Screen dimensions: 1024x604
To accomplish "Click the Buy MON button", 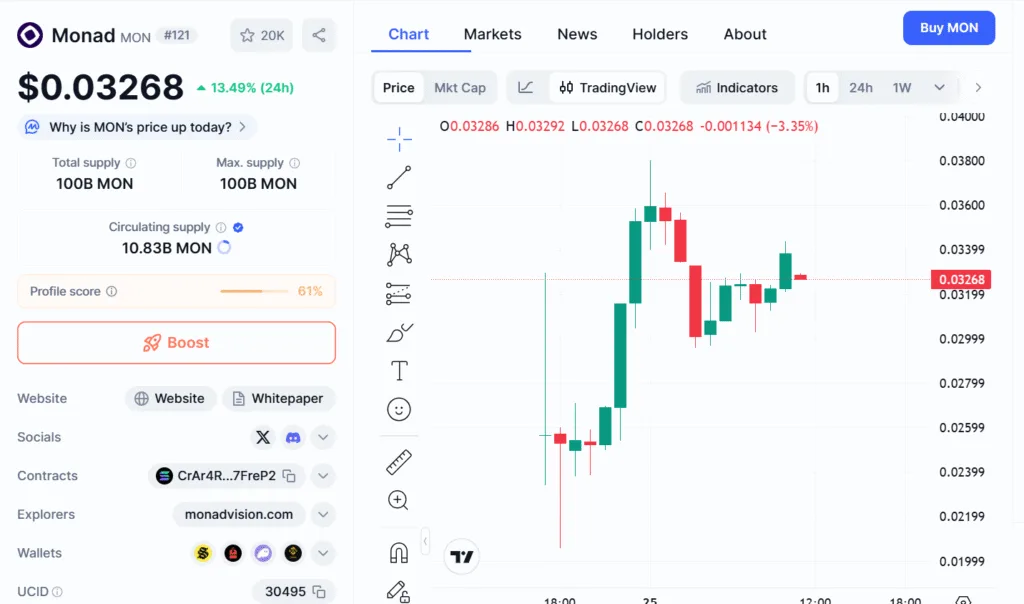I will (x=948, y=27).
